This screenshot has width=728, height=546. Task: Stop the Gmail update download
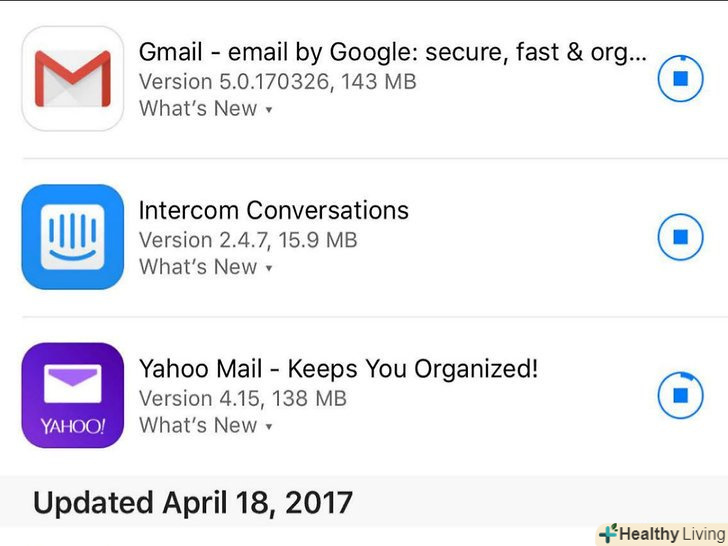click(x=680, y=79)
